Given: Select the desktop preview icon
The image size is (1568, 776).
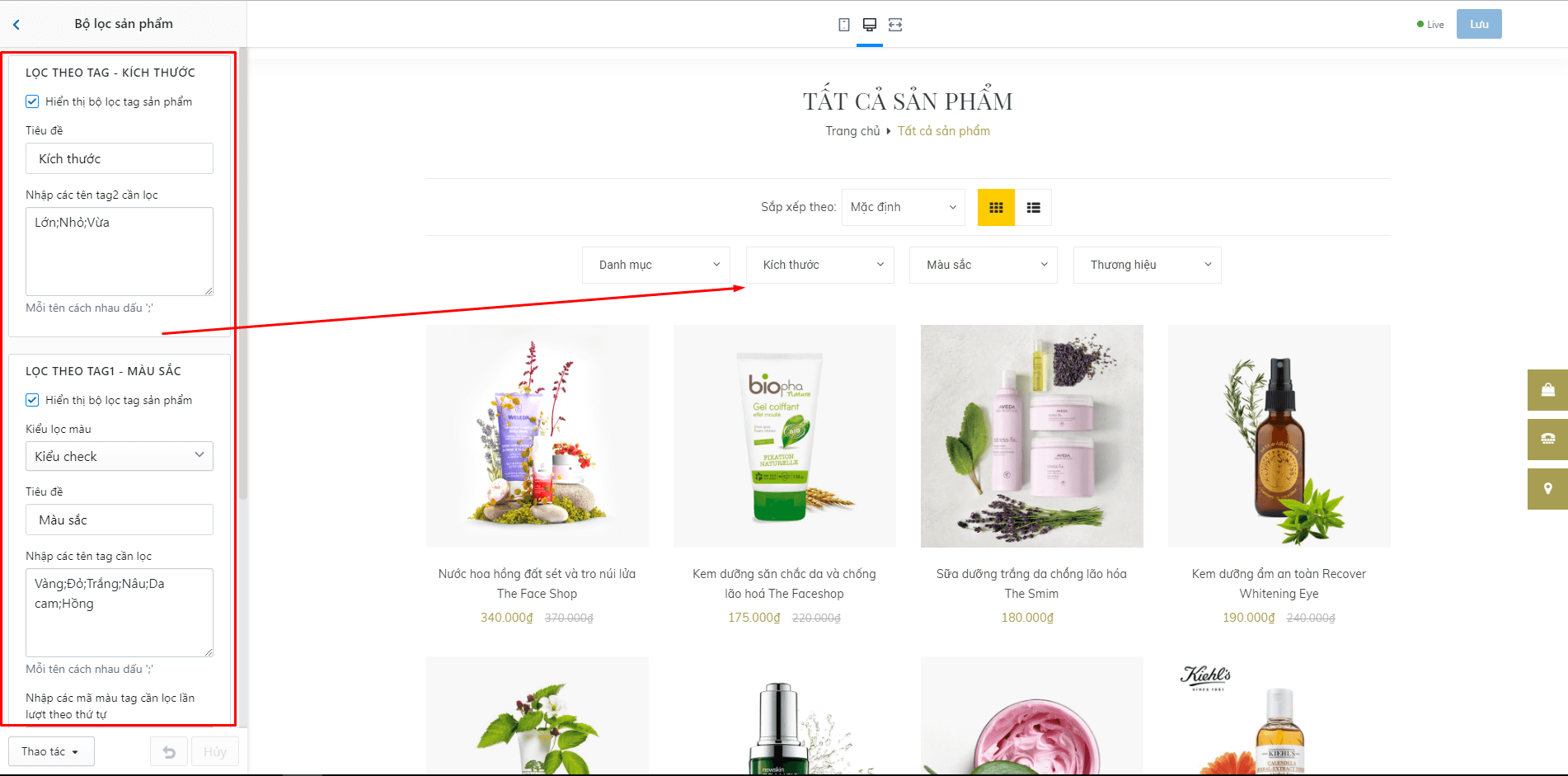Looking at the screenshot, I should [869, 25].
